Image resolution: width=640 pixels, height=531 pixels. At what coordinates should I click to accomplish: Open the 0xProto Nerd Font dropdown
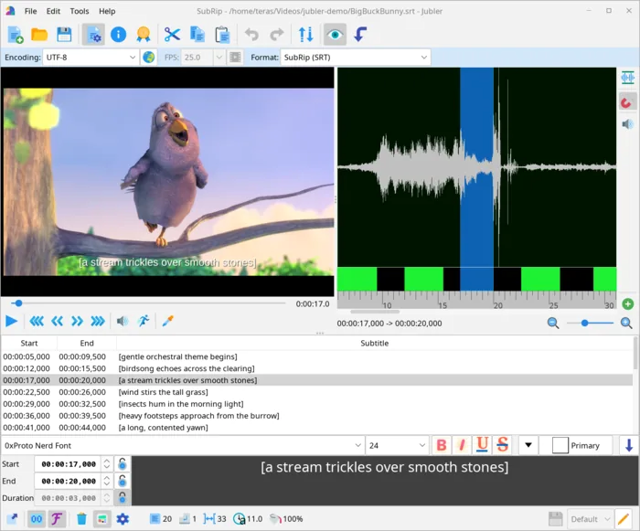182,445
